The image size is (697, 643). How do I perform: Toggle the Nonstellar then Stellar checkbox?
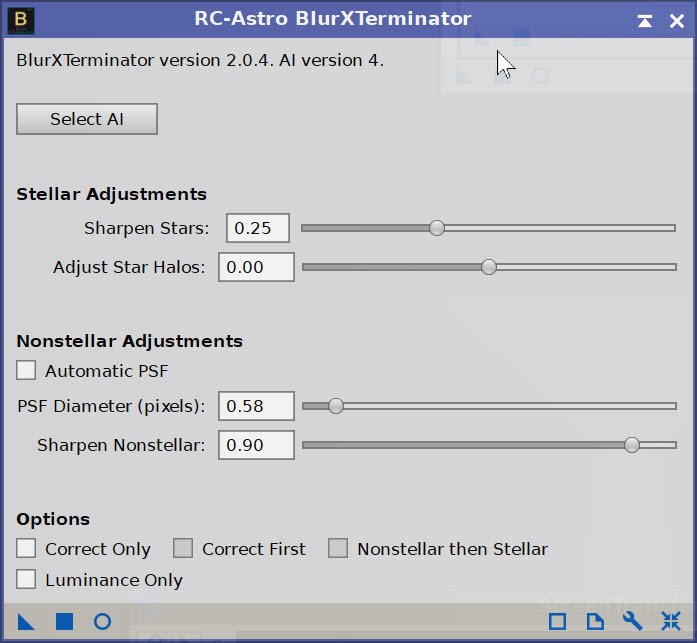(338, 548)
